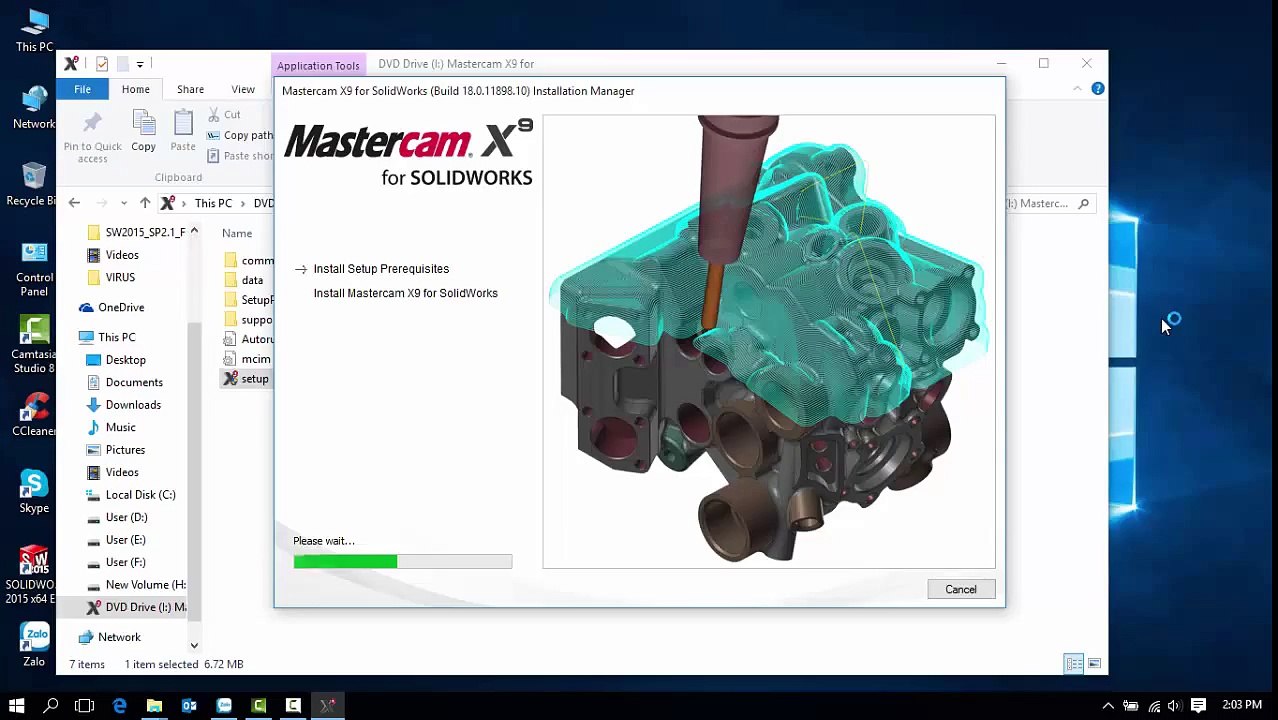Select VIRUS folder in navigation pane
1278x720 pixels.
tap(111, 277)
